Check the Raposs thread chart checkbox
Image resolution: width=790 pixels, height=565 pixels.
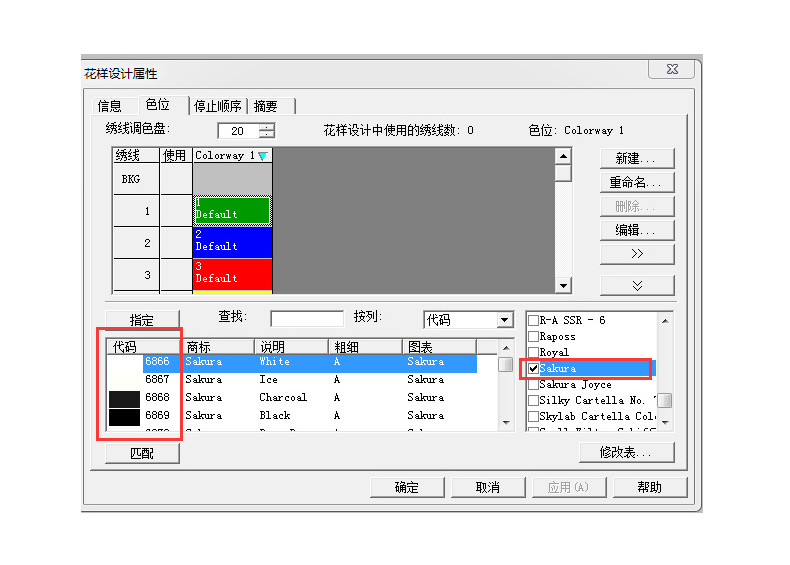[534, 336]
